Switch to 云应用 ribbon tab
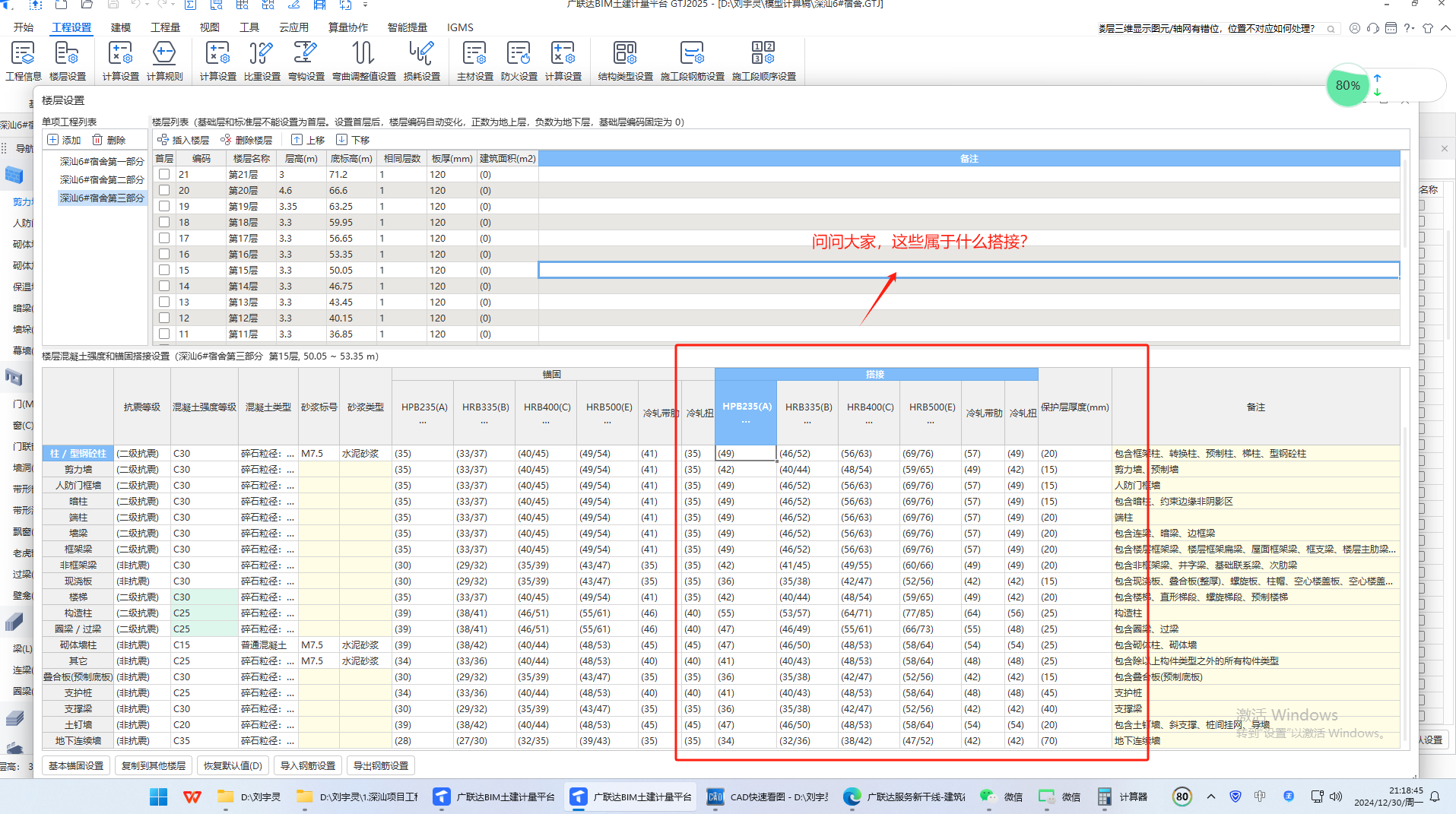 pyautogui.click(x=293, y=27)
